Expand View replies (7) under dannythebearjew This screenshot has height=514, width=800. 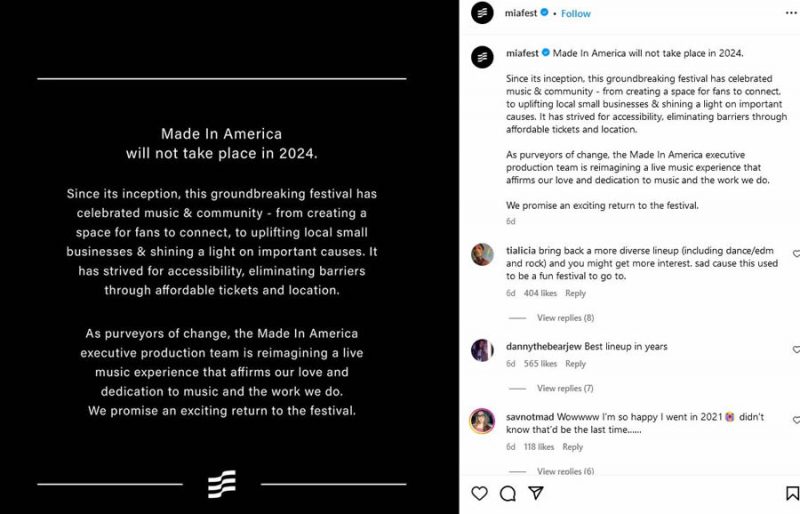(565, 388)
